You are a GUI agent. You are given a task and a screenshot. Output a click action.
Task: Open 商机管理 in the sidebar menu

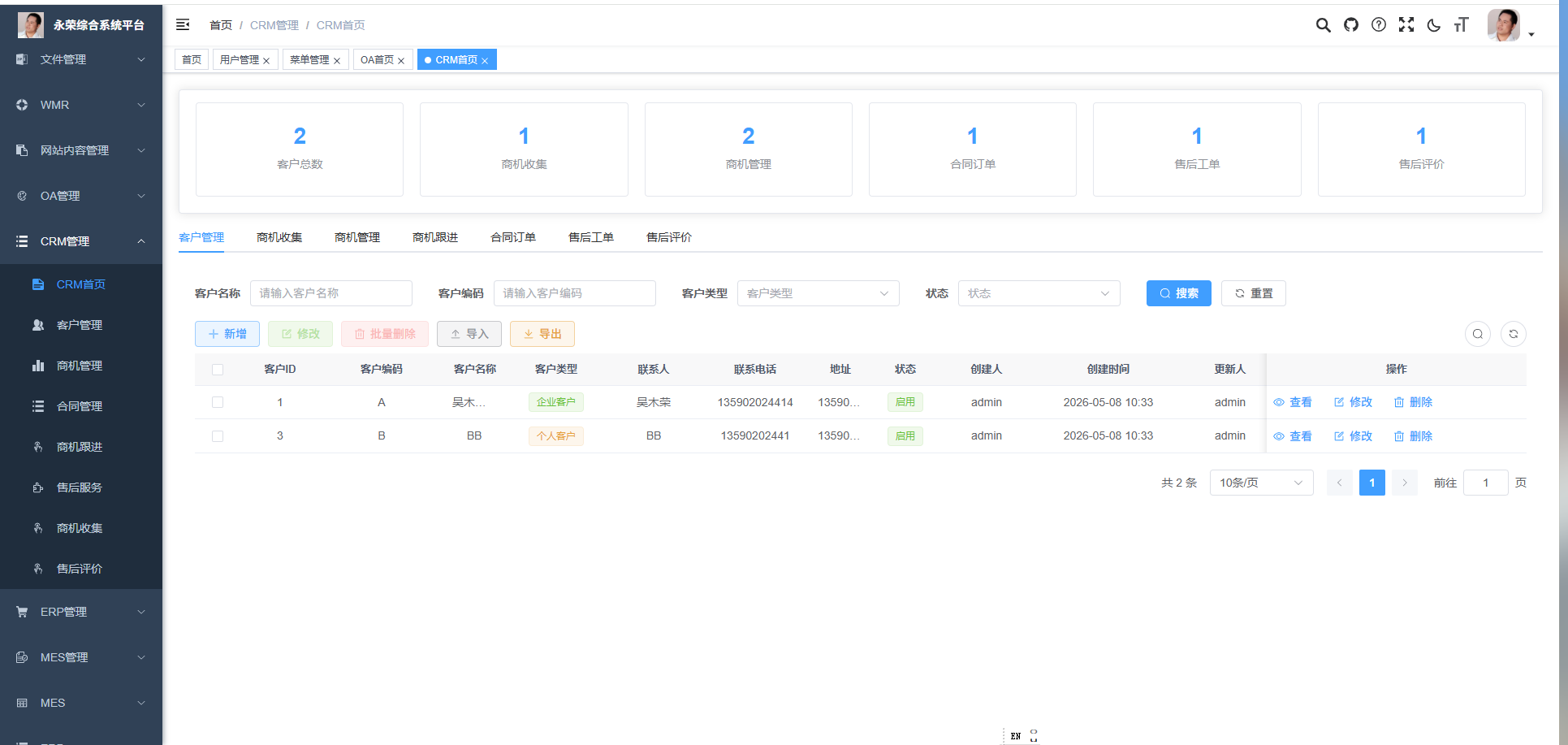[x=80, y=366]
